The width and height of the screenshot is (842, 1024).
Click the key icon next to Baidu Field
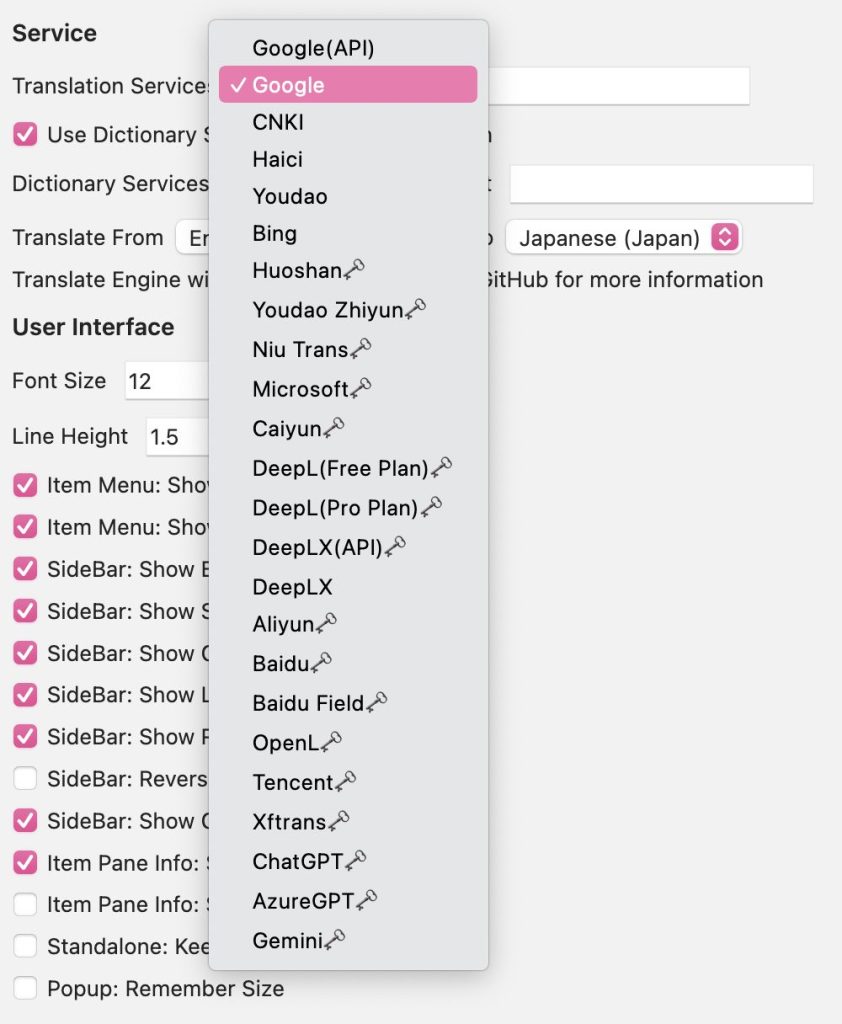(x=376, y=703)
